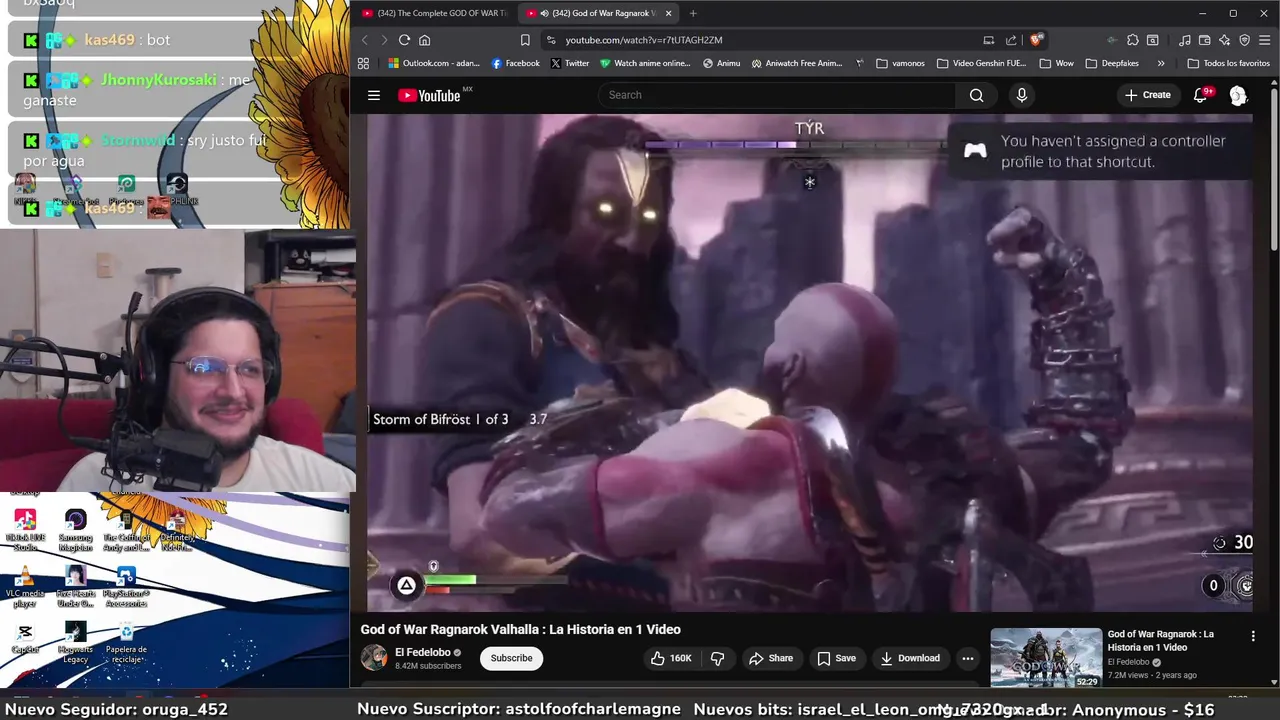This screenshot has width=1280, height=720.
Task: Open PlayStation Accessories desktop shortcut
Action: tap(126, 587)
